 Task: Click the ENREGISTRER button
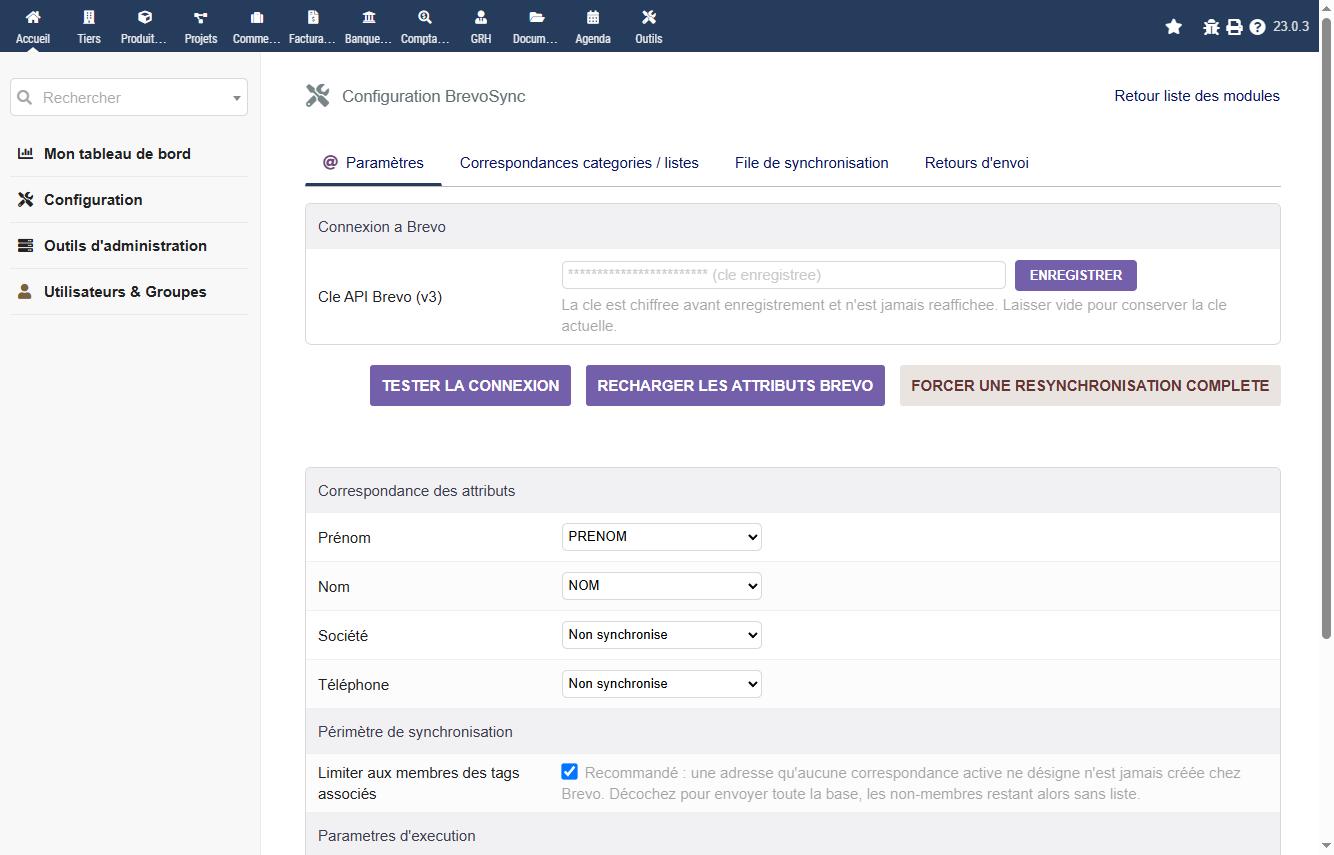[1075, 275]
